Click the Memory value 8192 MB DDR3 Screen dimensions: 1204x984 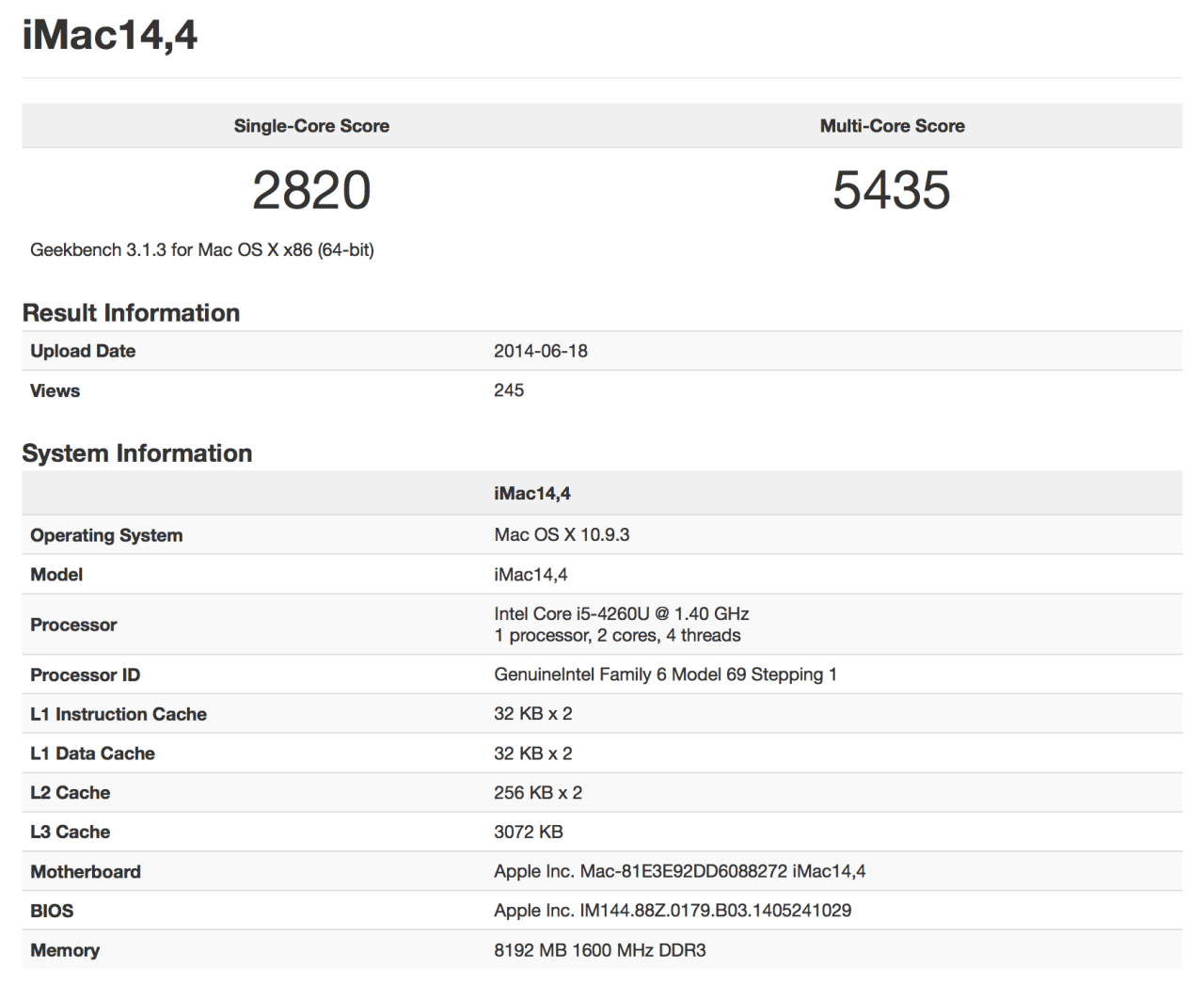click(600, 950)
